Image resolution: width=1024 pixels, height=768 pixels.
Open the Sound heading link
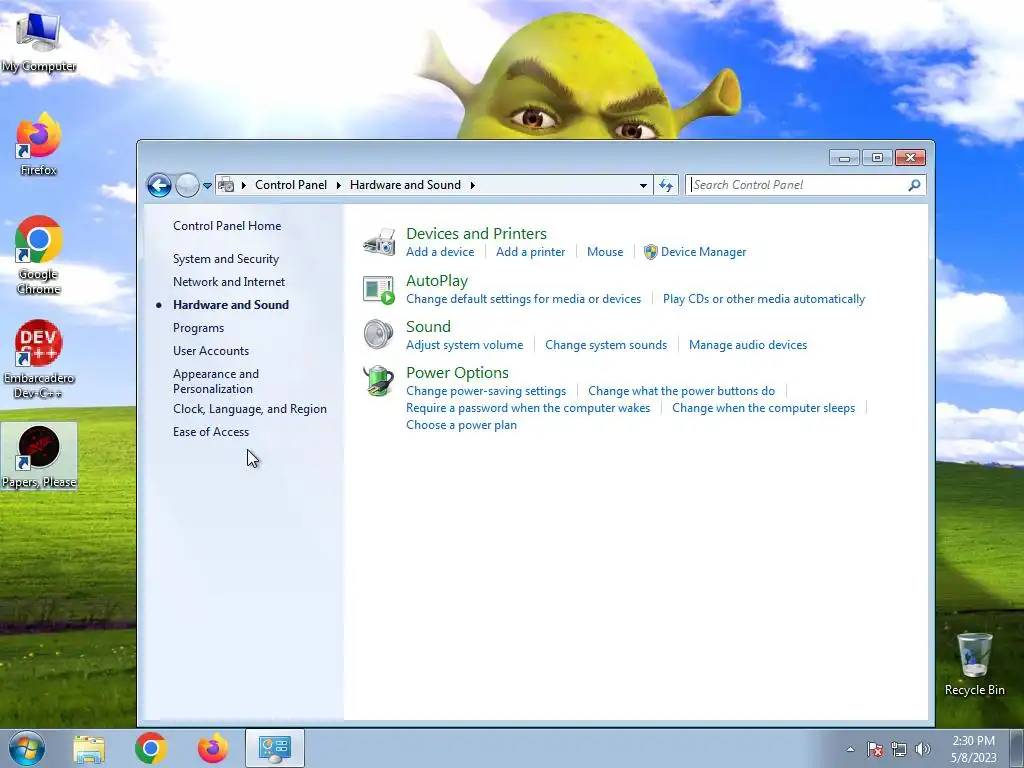[428, 327]
